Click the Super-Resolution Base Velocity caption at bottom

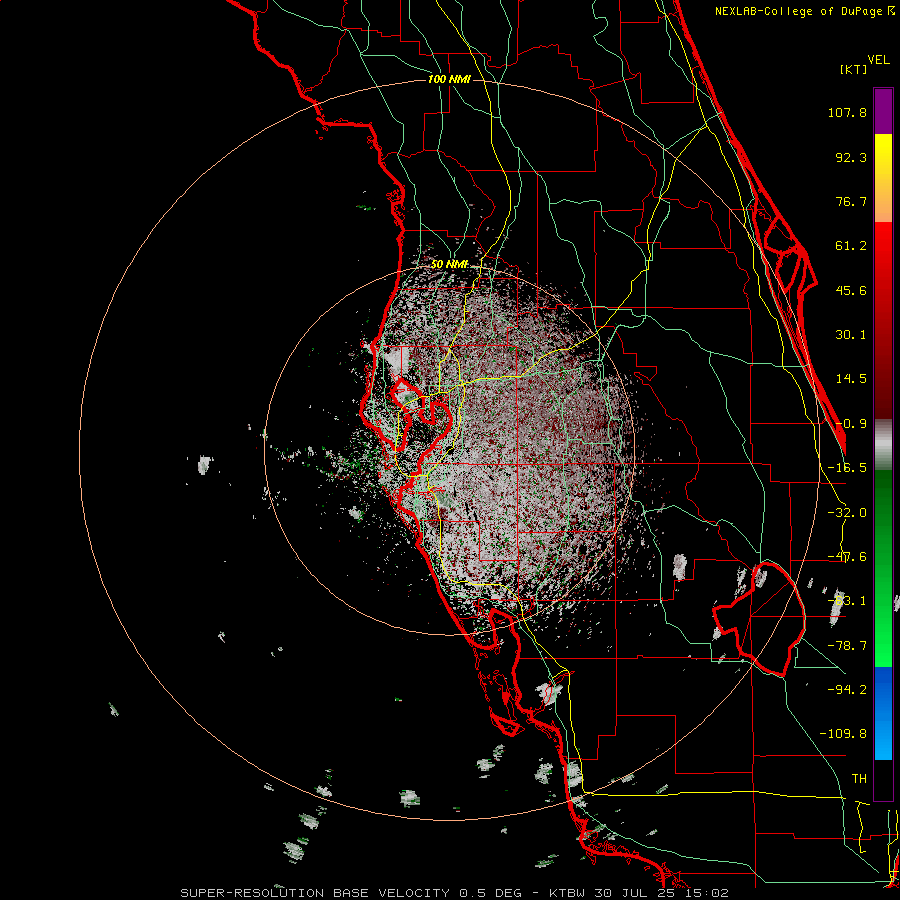coord(455,893)
